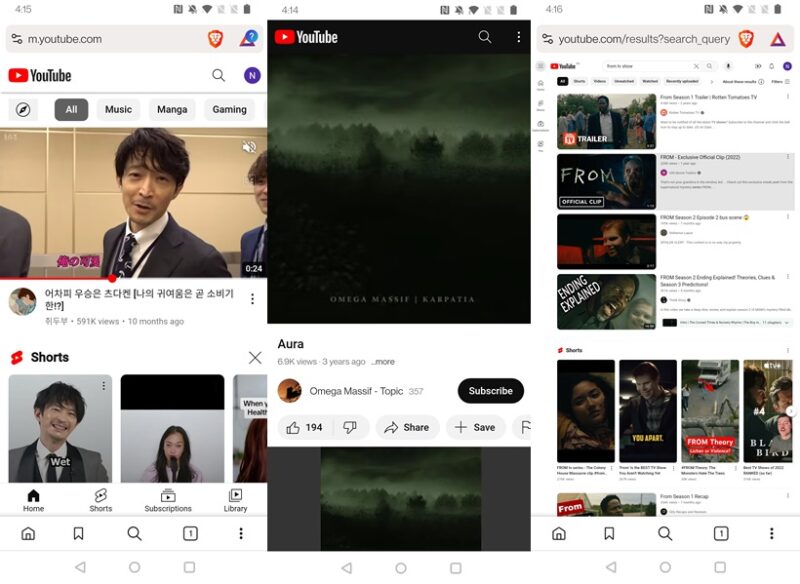Tap the notifications bell icon

point(771,66)
